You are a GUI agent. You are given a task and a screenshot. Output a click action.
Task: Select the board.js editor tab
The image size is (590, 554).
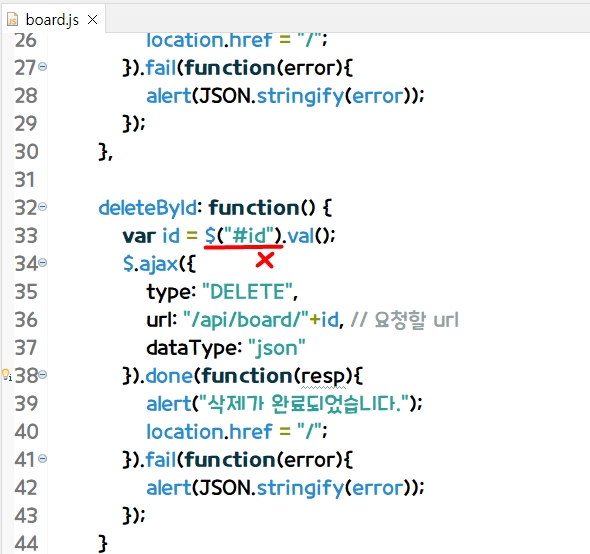[x=52, y=20]
